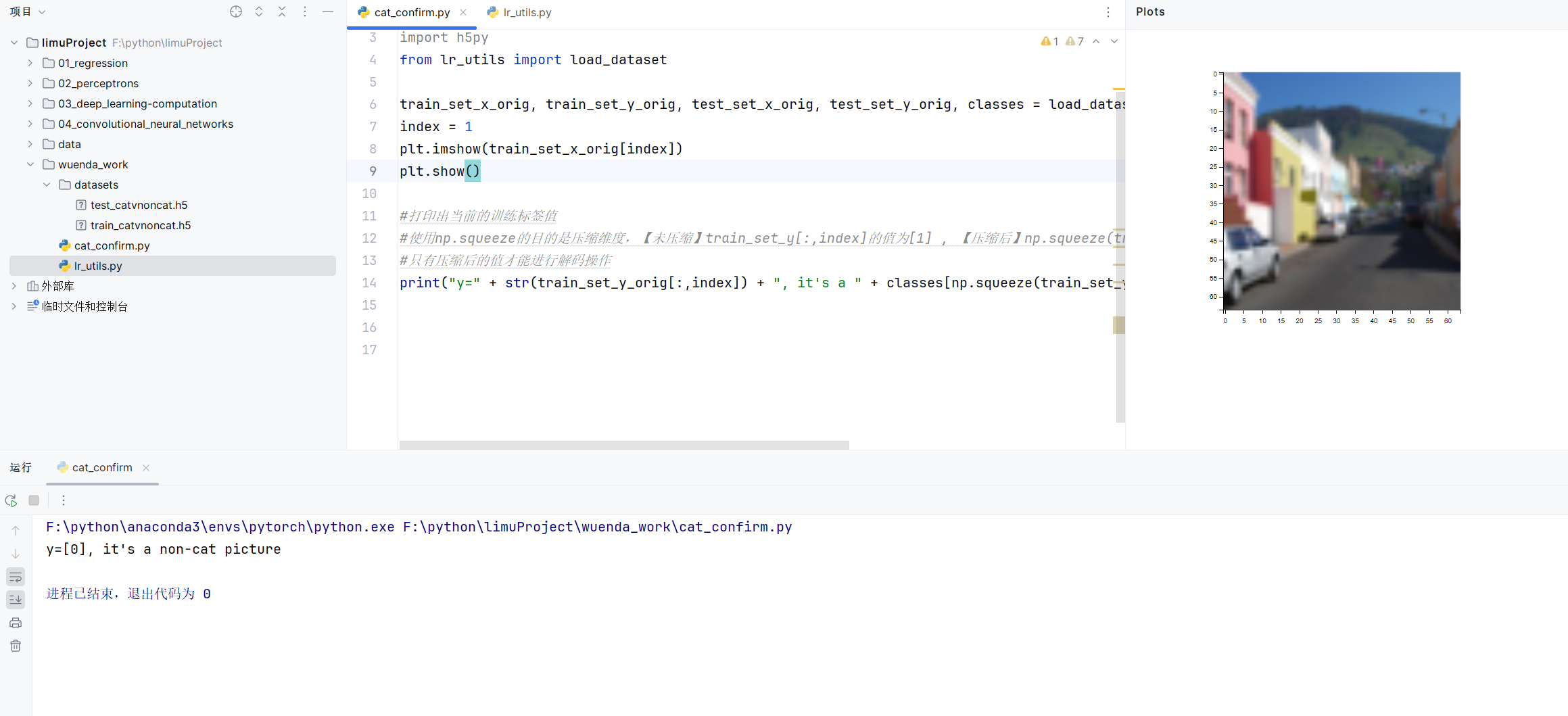Select lr_utils.py in project tree
1568x716 pixels.
pyautogui.click(x=98, y=266)
